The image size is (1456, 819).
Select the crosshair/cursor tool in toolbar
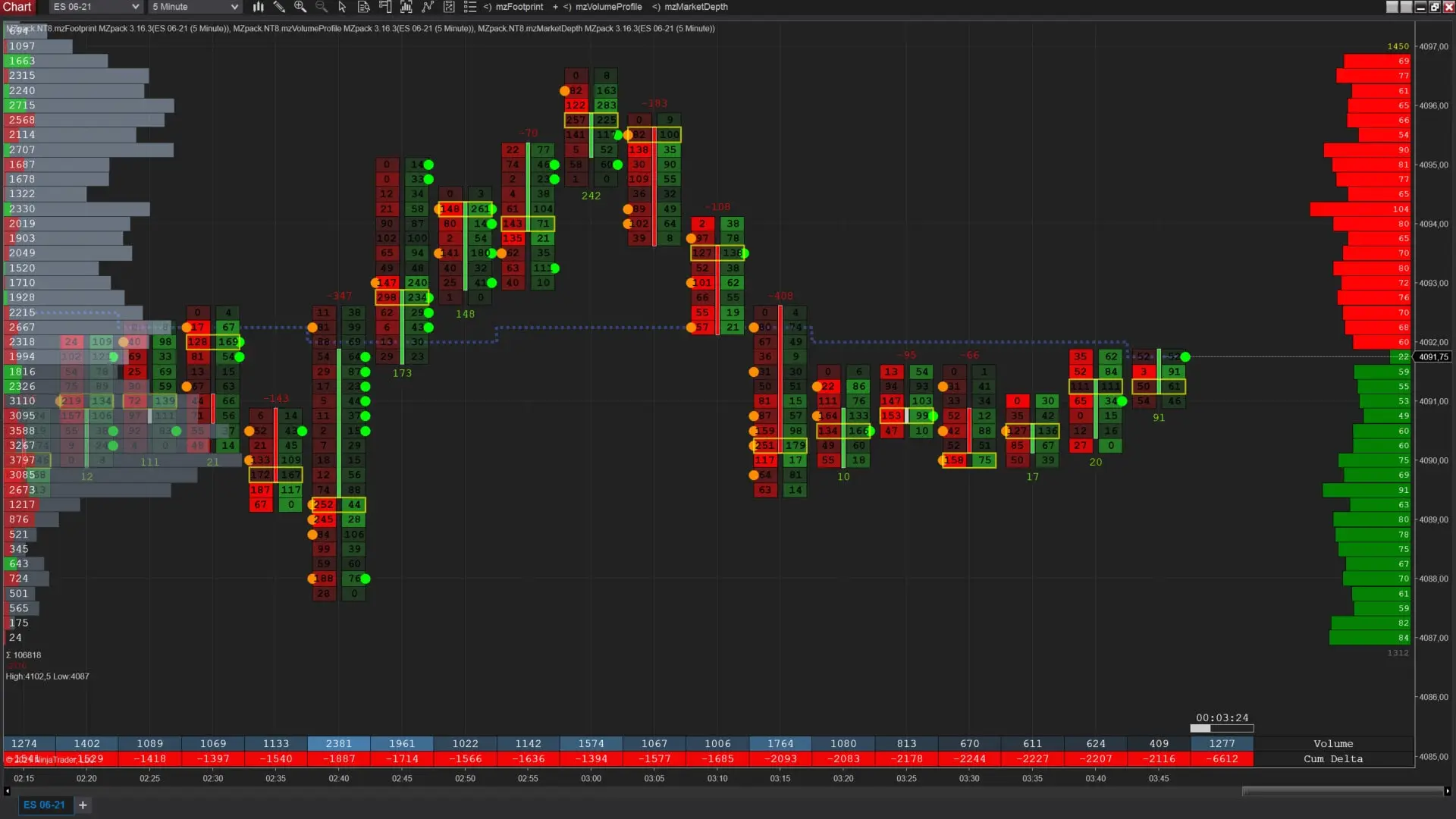(342, 8)
